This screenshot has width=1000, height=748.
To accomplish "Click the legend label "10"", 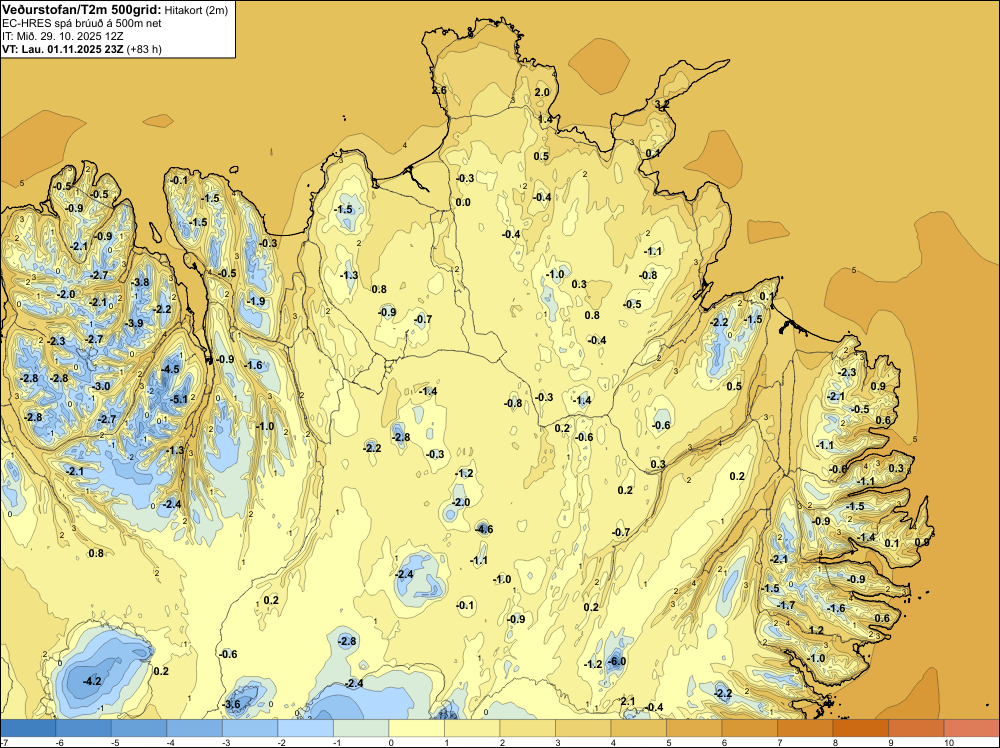I will click(x=948, y=742).
